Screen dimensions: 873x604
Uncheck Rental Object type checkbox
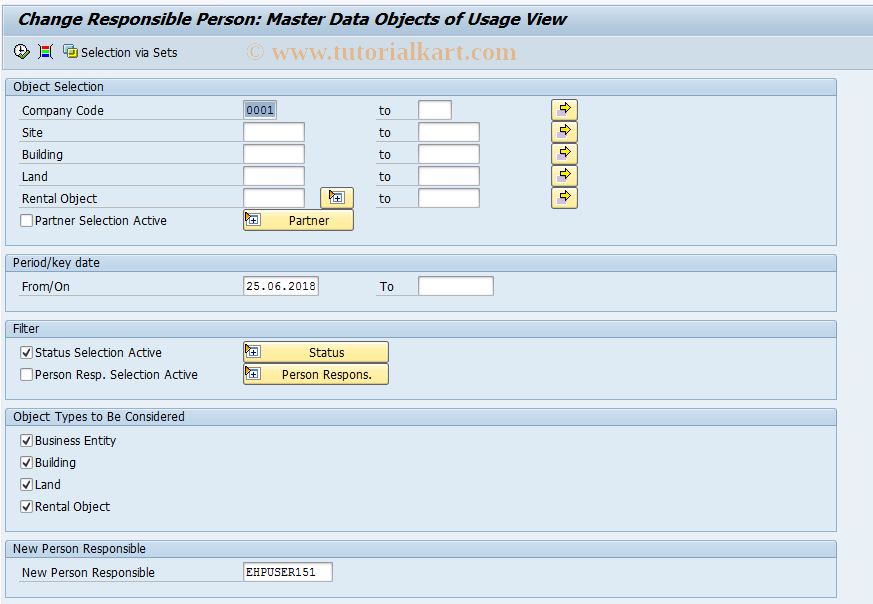pos(26,507)
